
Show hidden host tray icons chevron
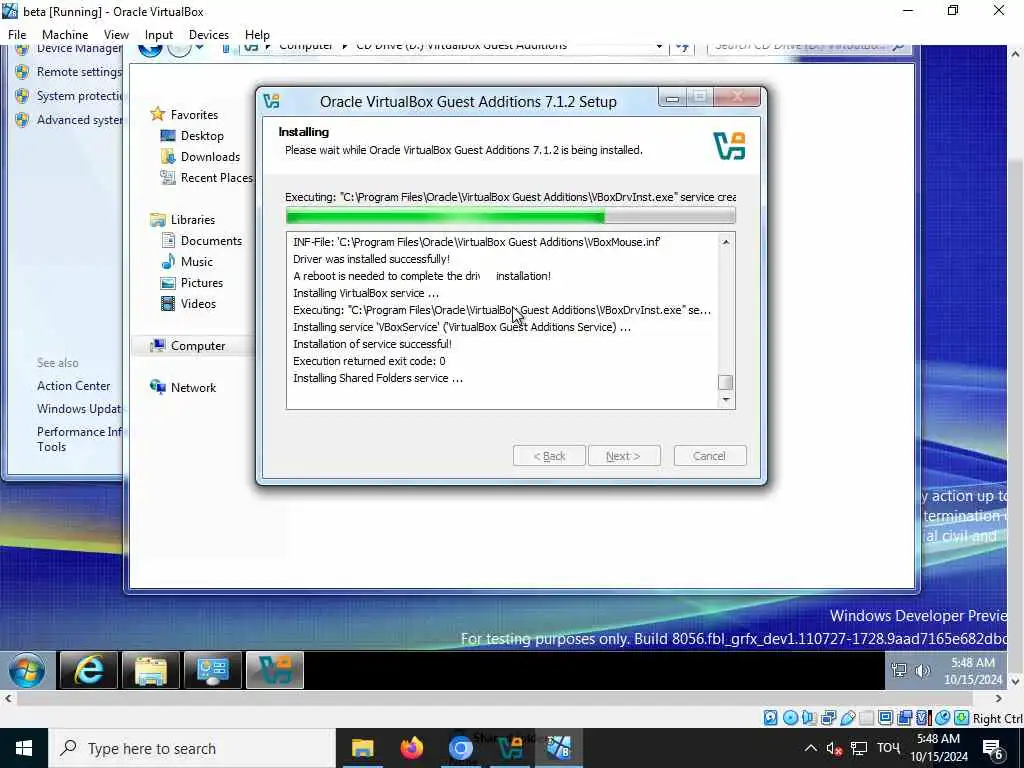pos(810,748)
